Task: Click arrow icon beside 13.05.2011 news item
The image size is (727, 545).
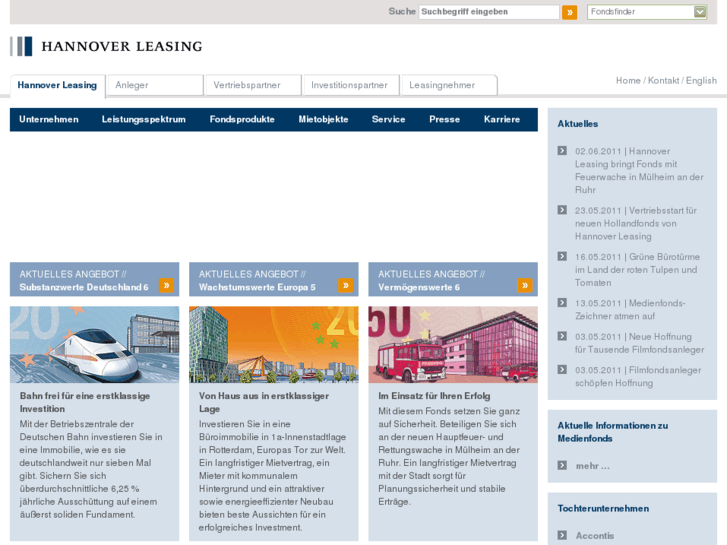Action: pos(562,303)
